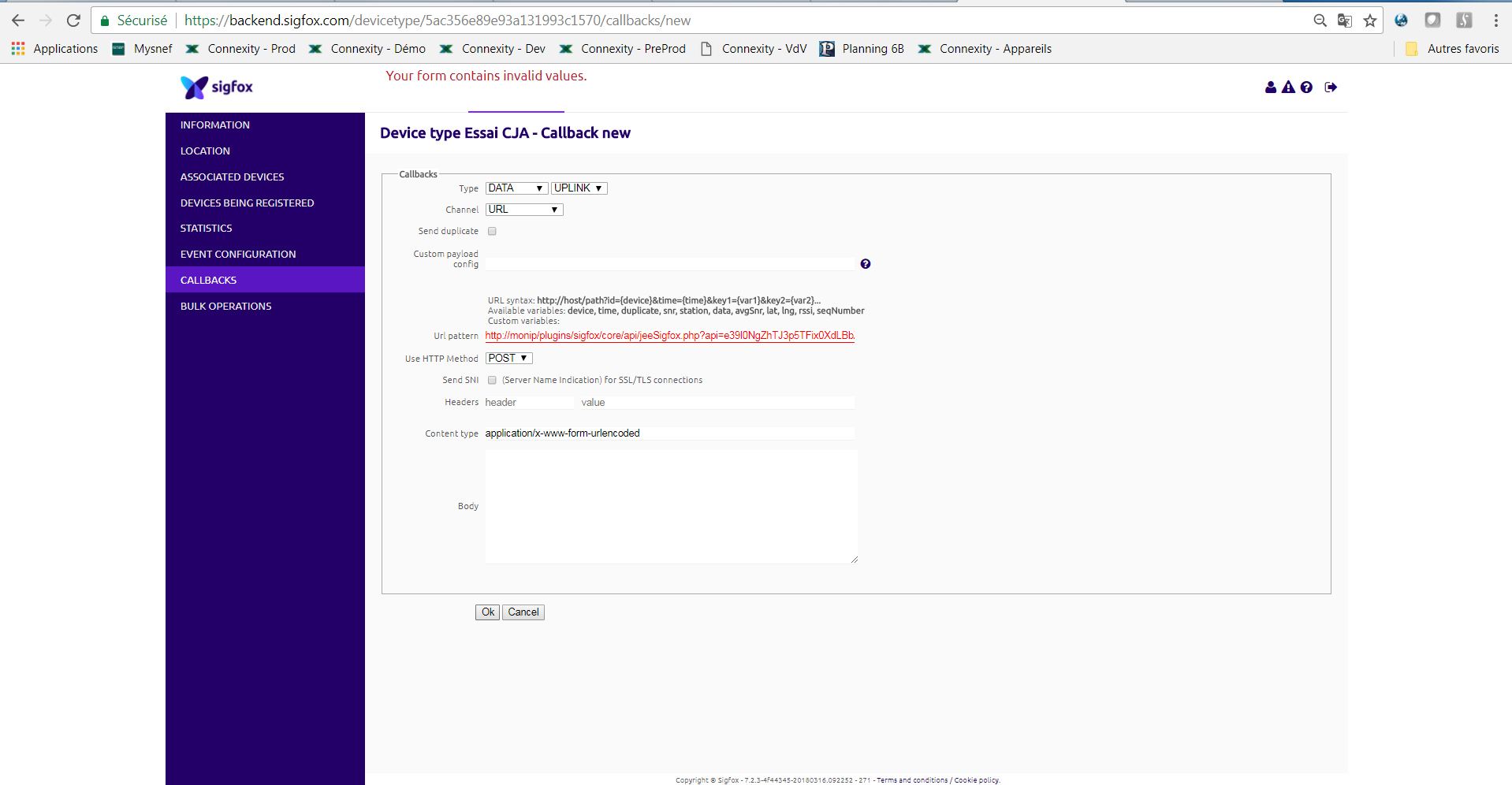Toggle the Send SNI checkbox
Screen dimensions: 1512x785
(492, 380)
